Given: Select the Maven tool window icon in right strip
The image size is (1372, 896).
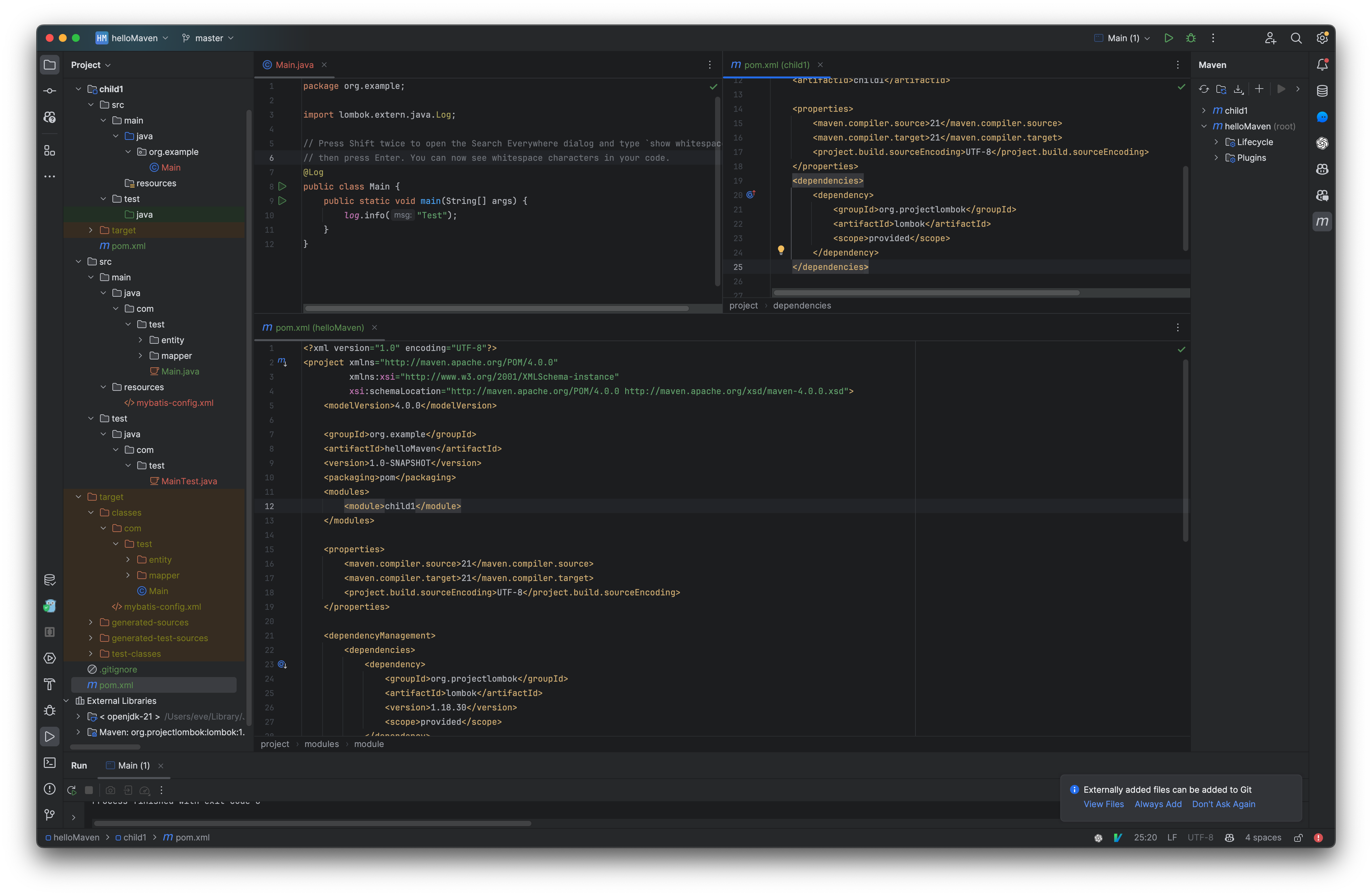Looking at the screenshot, I should click(x=1322, y=221).
